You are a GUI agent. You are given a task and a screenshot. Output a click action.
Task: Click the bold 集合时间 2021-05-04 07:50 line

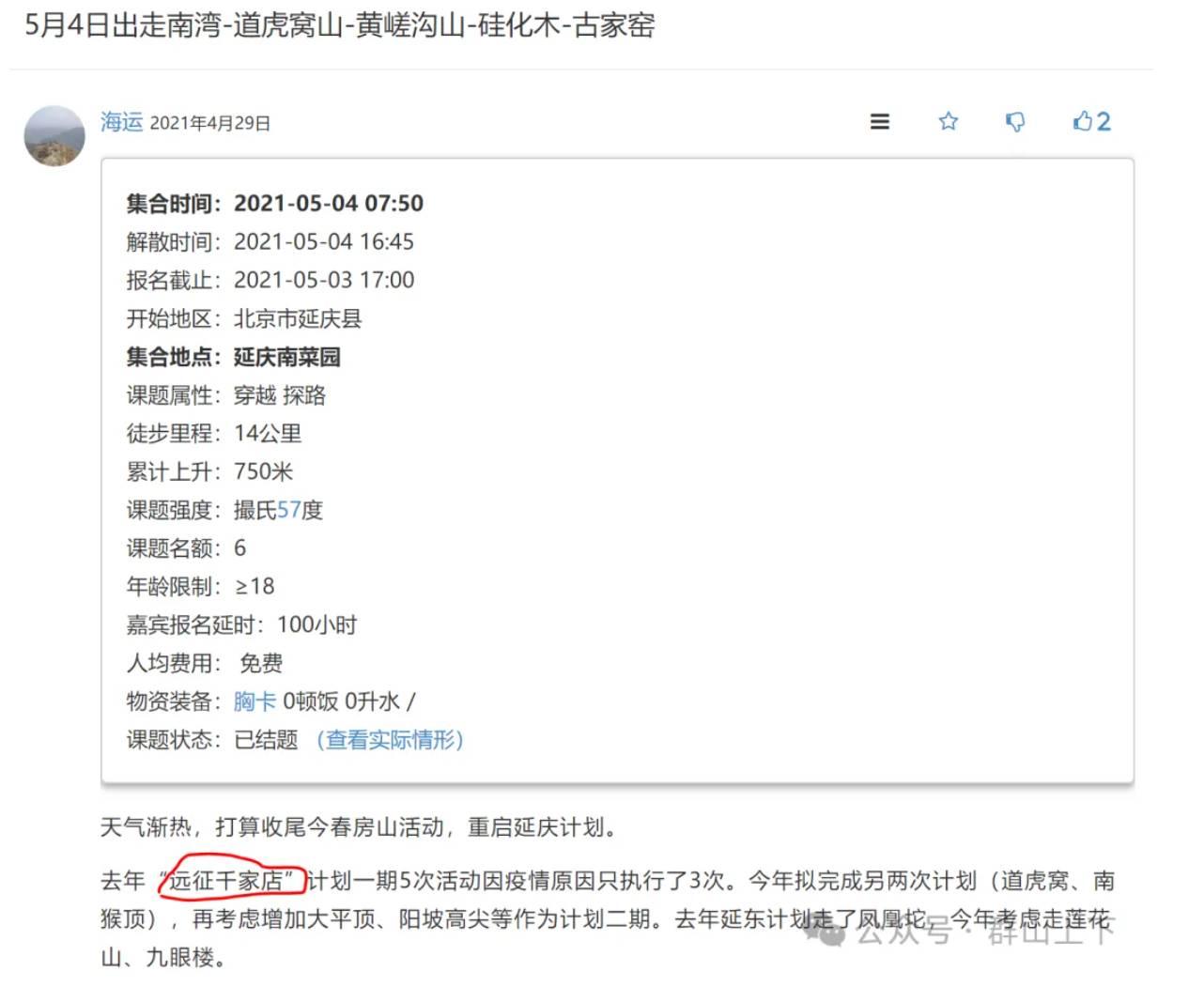274,203
